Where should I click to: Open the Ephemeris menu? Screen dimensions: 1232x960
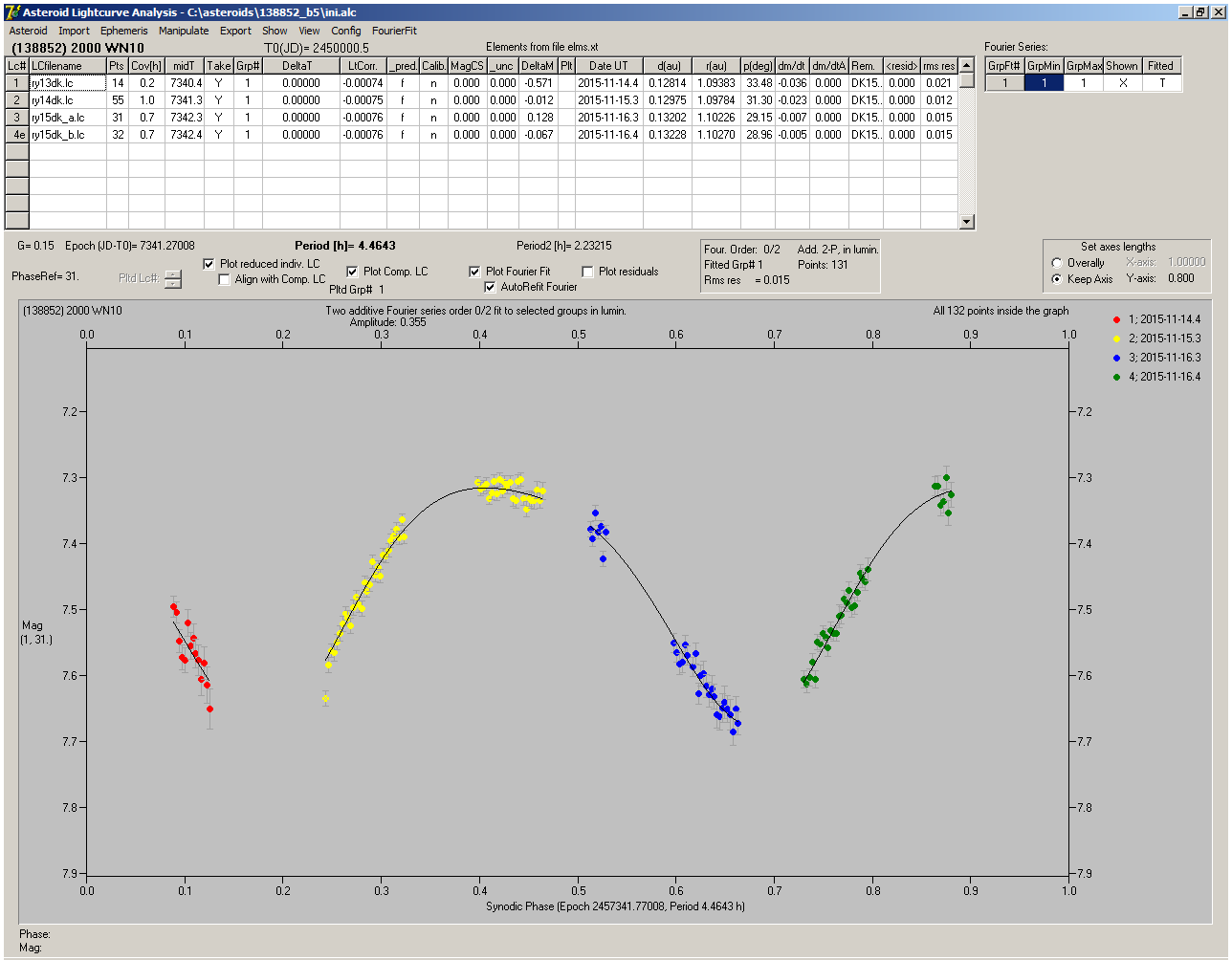(124, 31)
